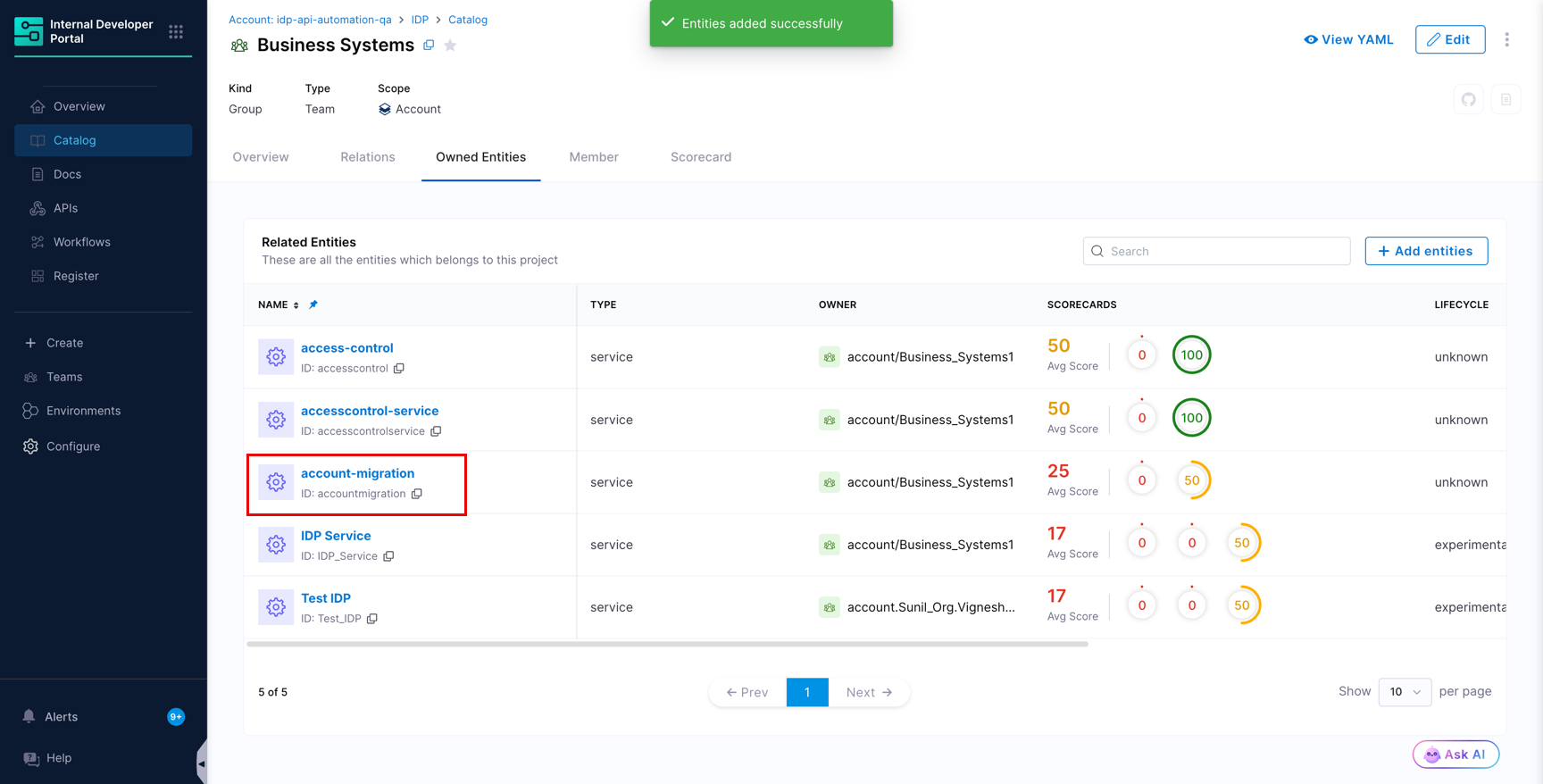
Task: Click the Account breadcrumb link
Action: (x=310, y=20)
